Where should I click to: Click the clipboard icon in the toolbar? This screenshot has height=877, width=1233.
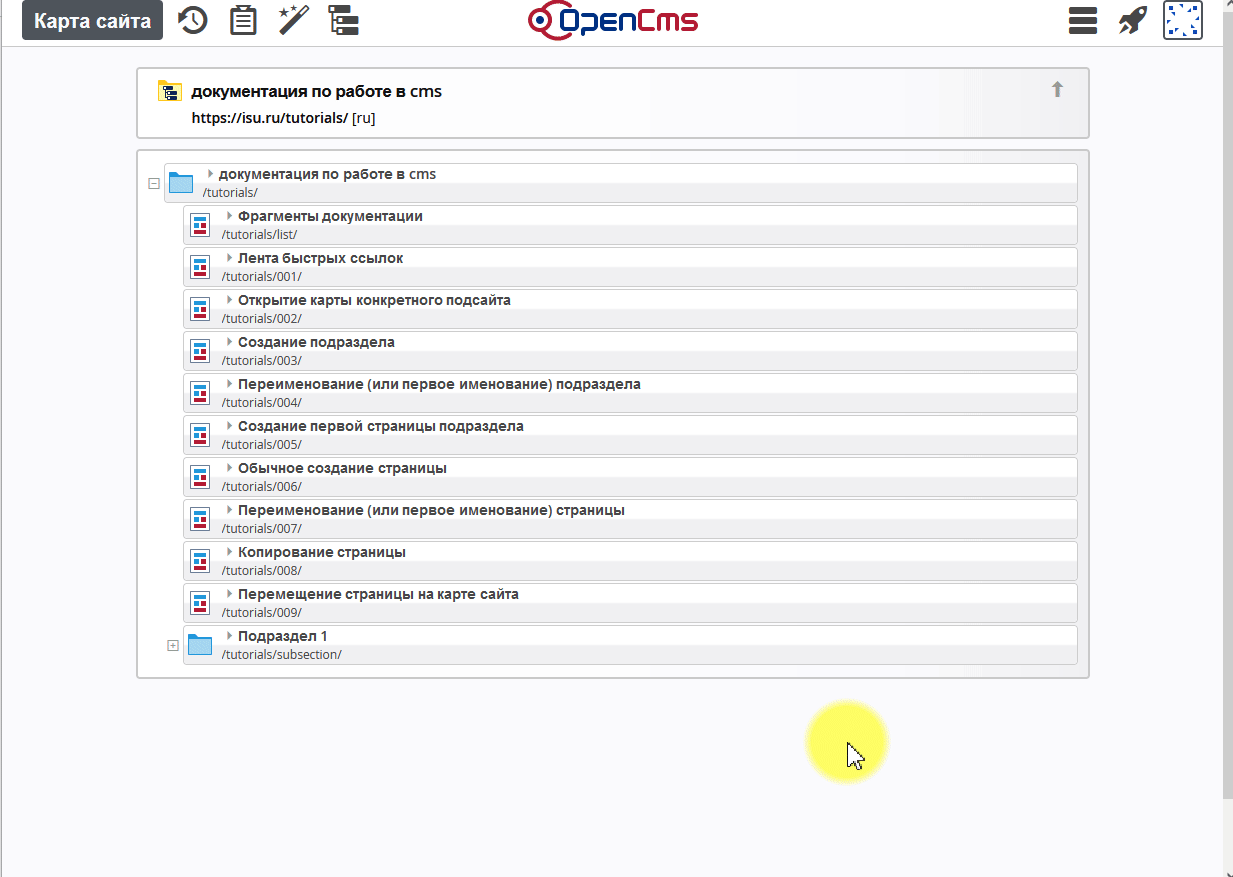point(243,19)
